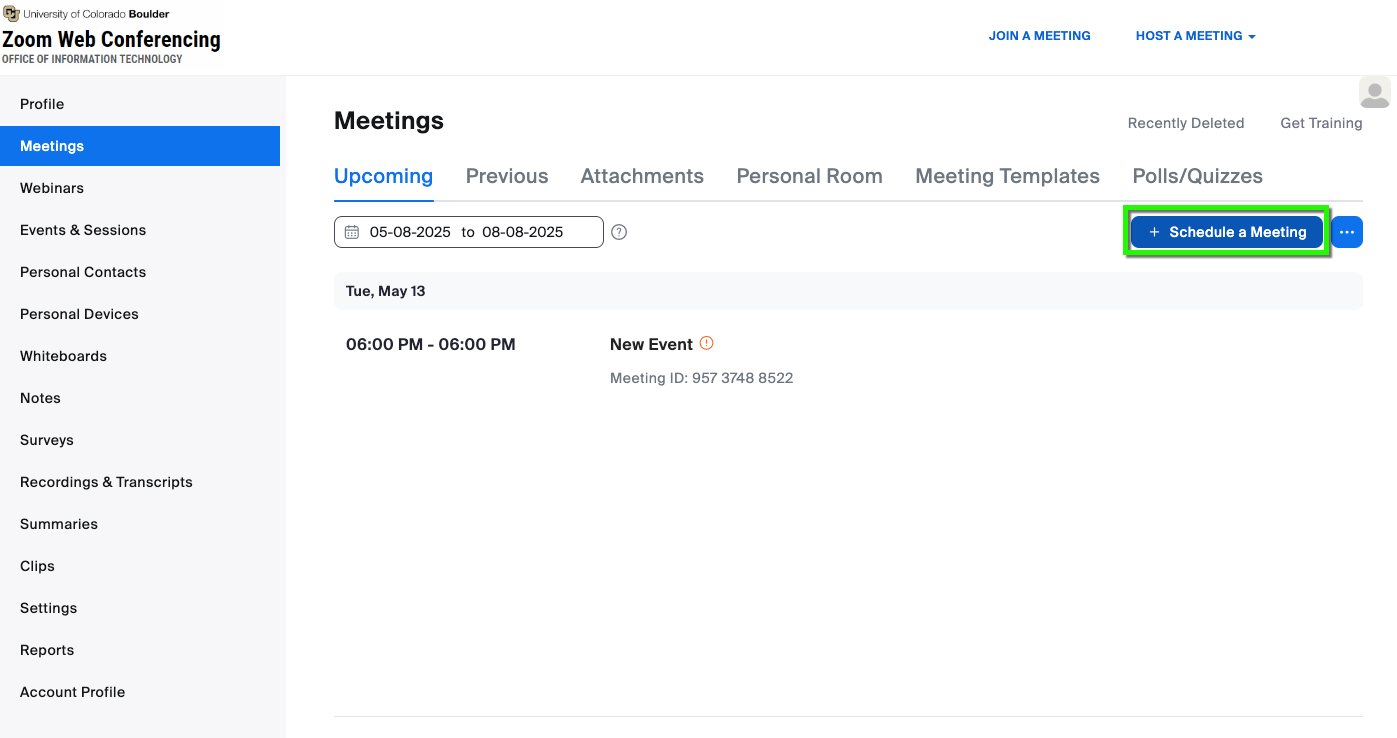Screen dimensions: 1397x738
Task: Click the orange warning icon beside New Event
Action: (707, 343)
